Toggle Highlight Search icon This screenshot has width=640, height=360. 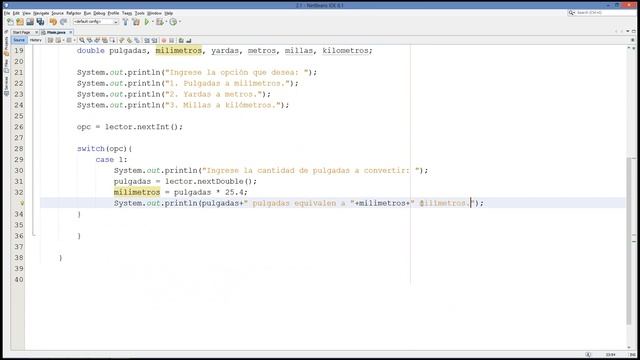[x=105, y=40]
